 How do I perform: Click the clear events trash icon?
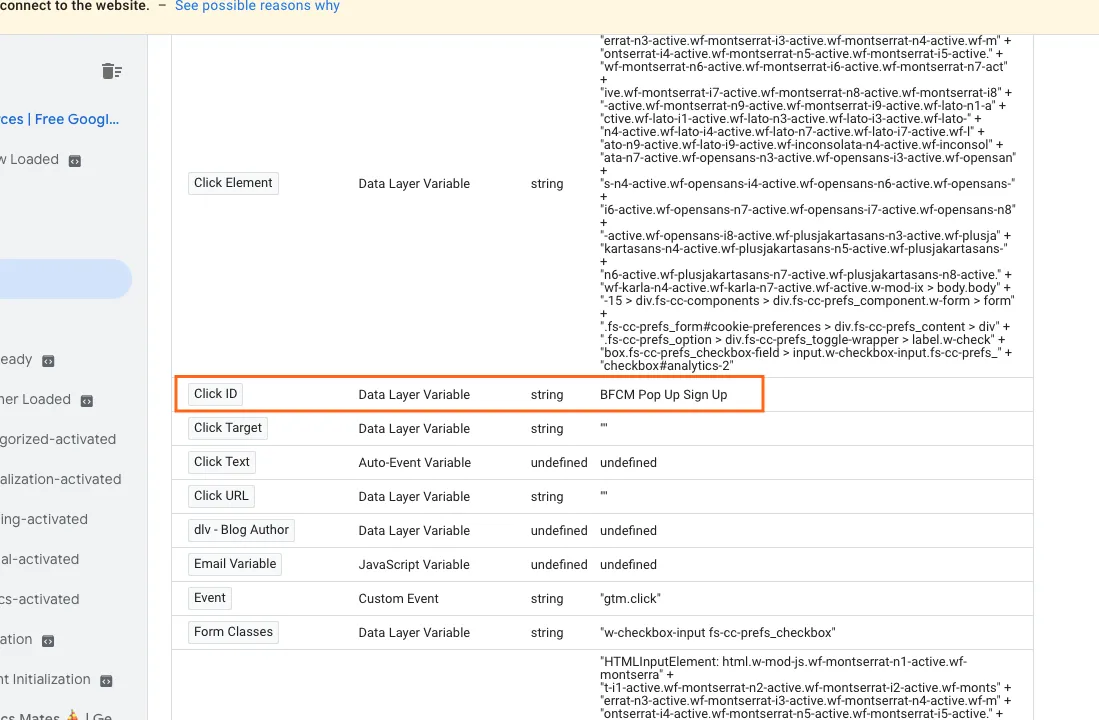tap(111, 72)
